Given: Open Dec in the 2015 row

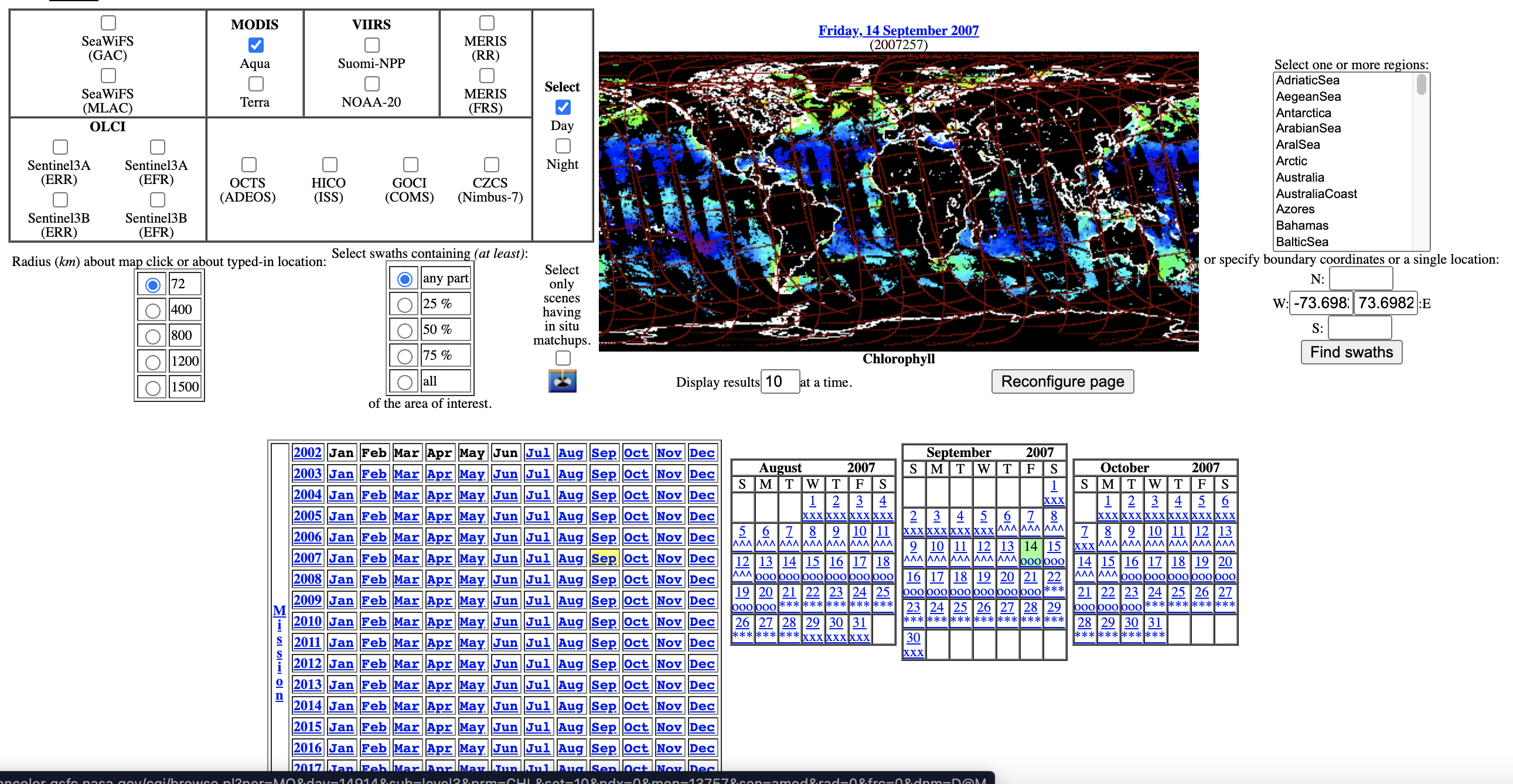Looking at the screenshot, I should pos(701,727).
